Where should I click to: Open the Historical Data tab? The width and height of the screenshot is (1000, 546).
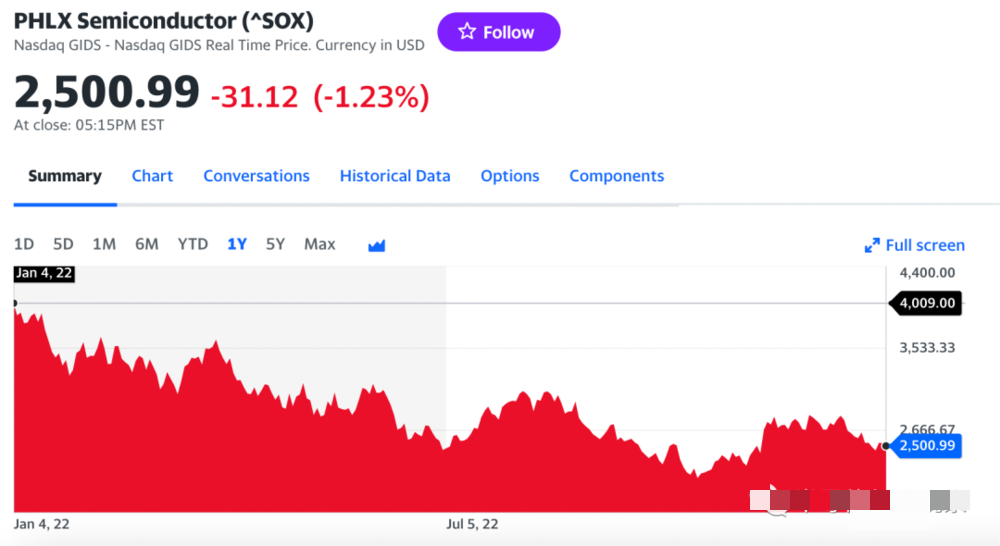395,176
